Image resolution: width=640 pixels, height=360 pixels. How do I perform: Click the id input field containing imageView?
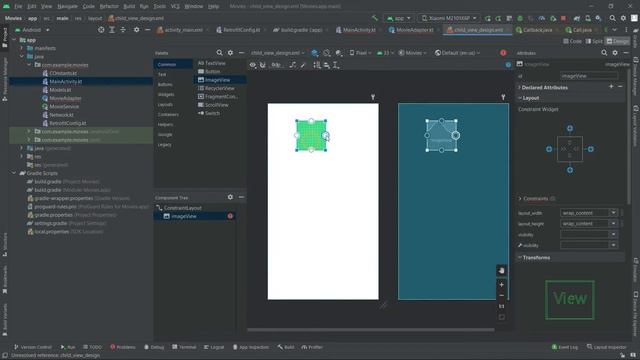pos(589,76)
